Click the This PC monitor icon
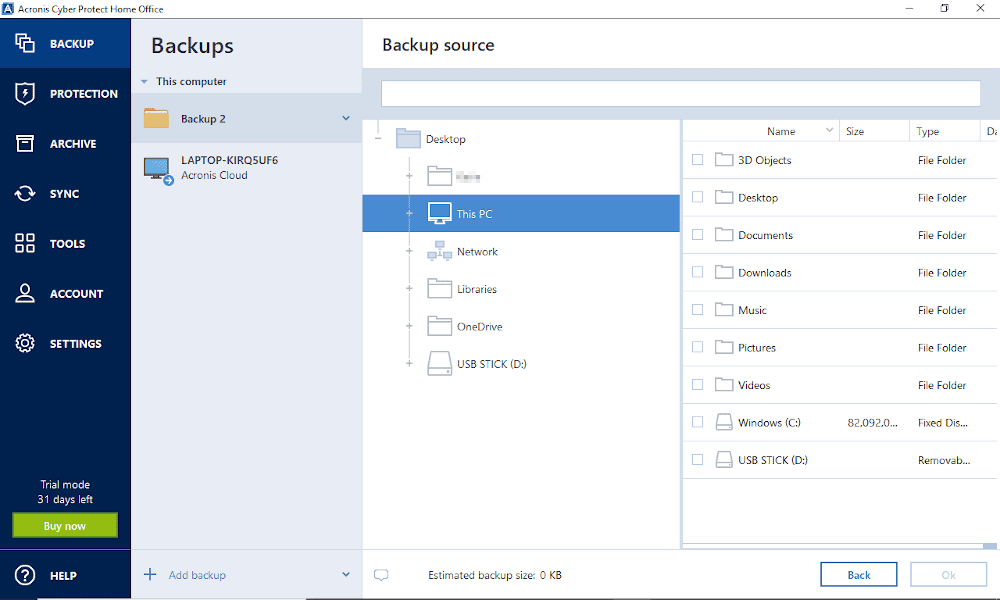 pyautogui.click(x=439, y=214)
